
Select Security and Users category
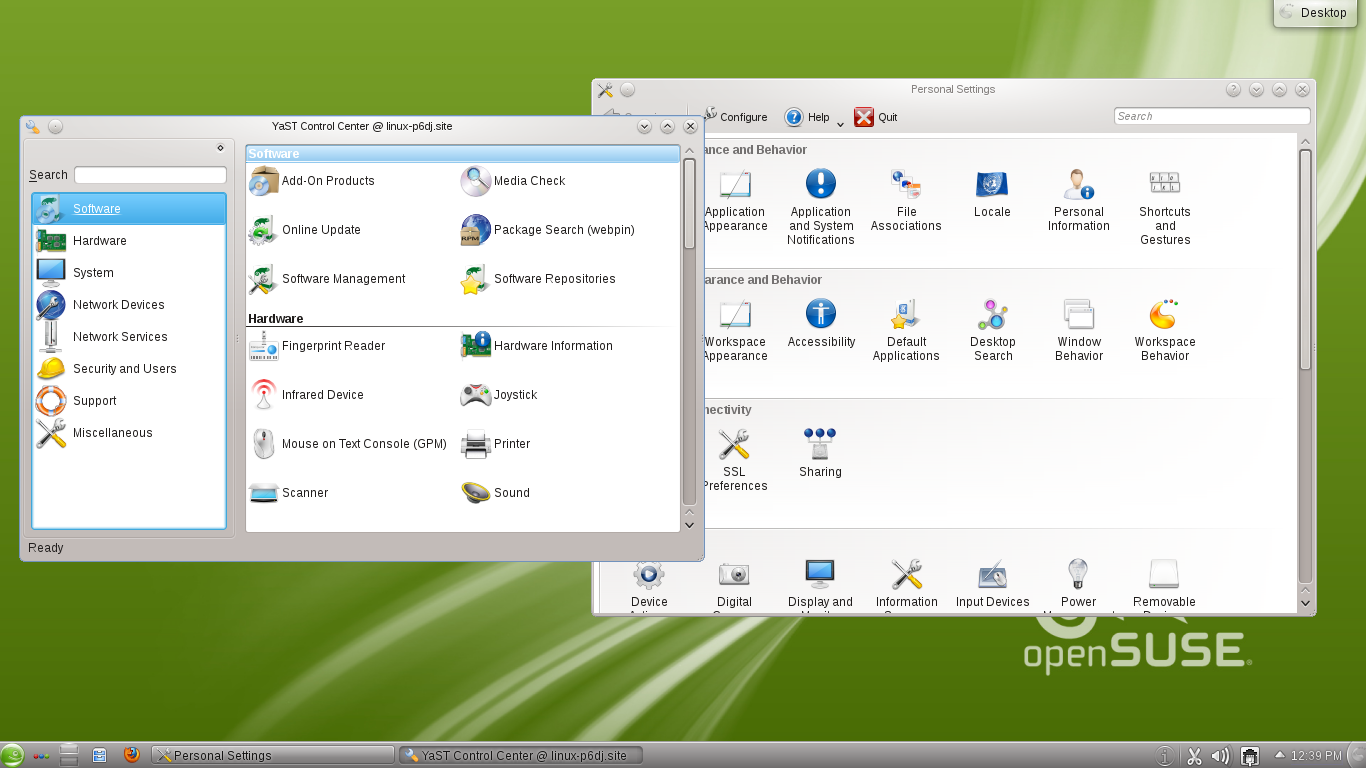(x=129, y=369)
